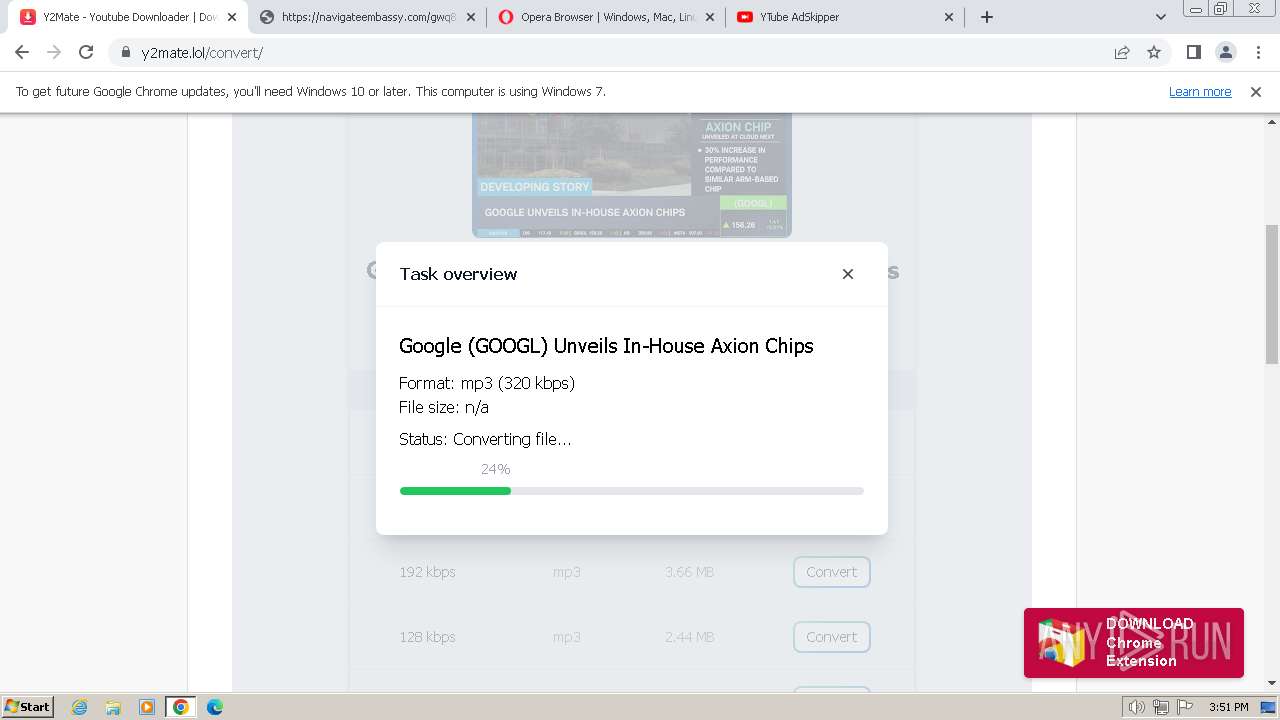Image resolution: width=1280 pixels, height=720 pixels.
Task: Open Microsoft Edge from taskbar
Action: click(x=215, y=707)
